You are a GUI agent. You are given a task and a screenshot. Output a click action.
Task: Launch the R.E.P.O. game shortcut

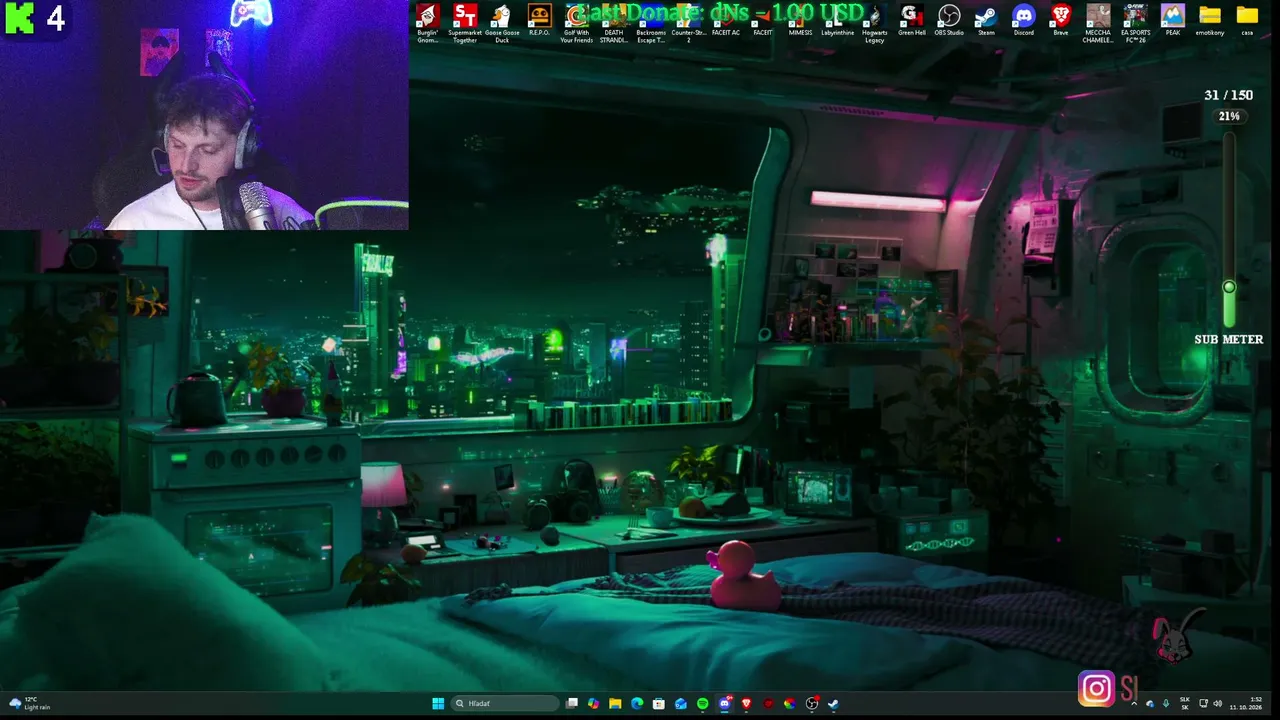click(539, 21)
